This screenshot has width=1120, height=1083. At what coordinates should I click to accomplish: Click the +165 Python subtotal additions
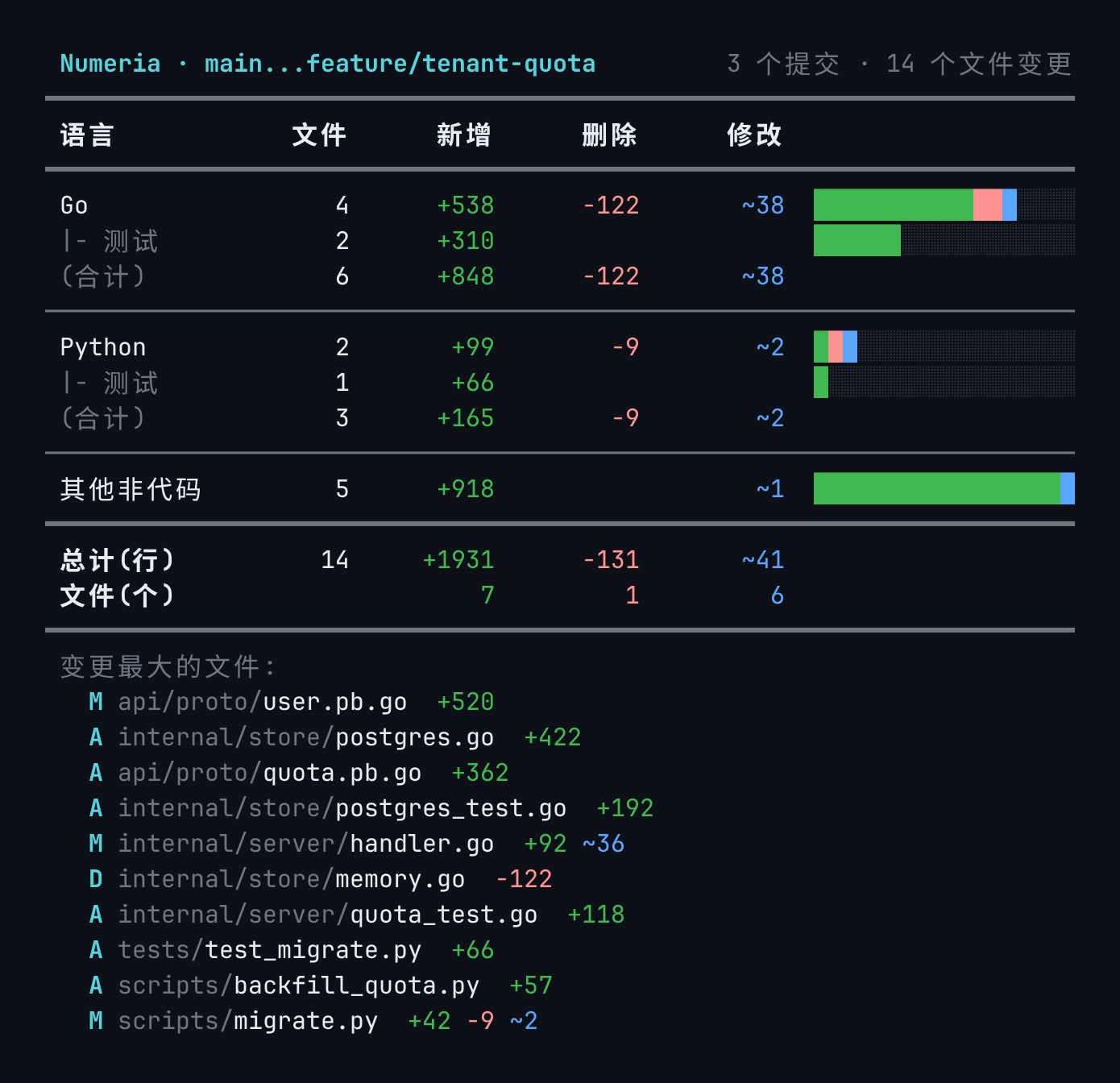point(466,418)
